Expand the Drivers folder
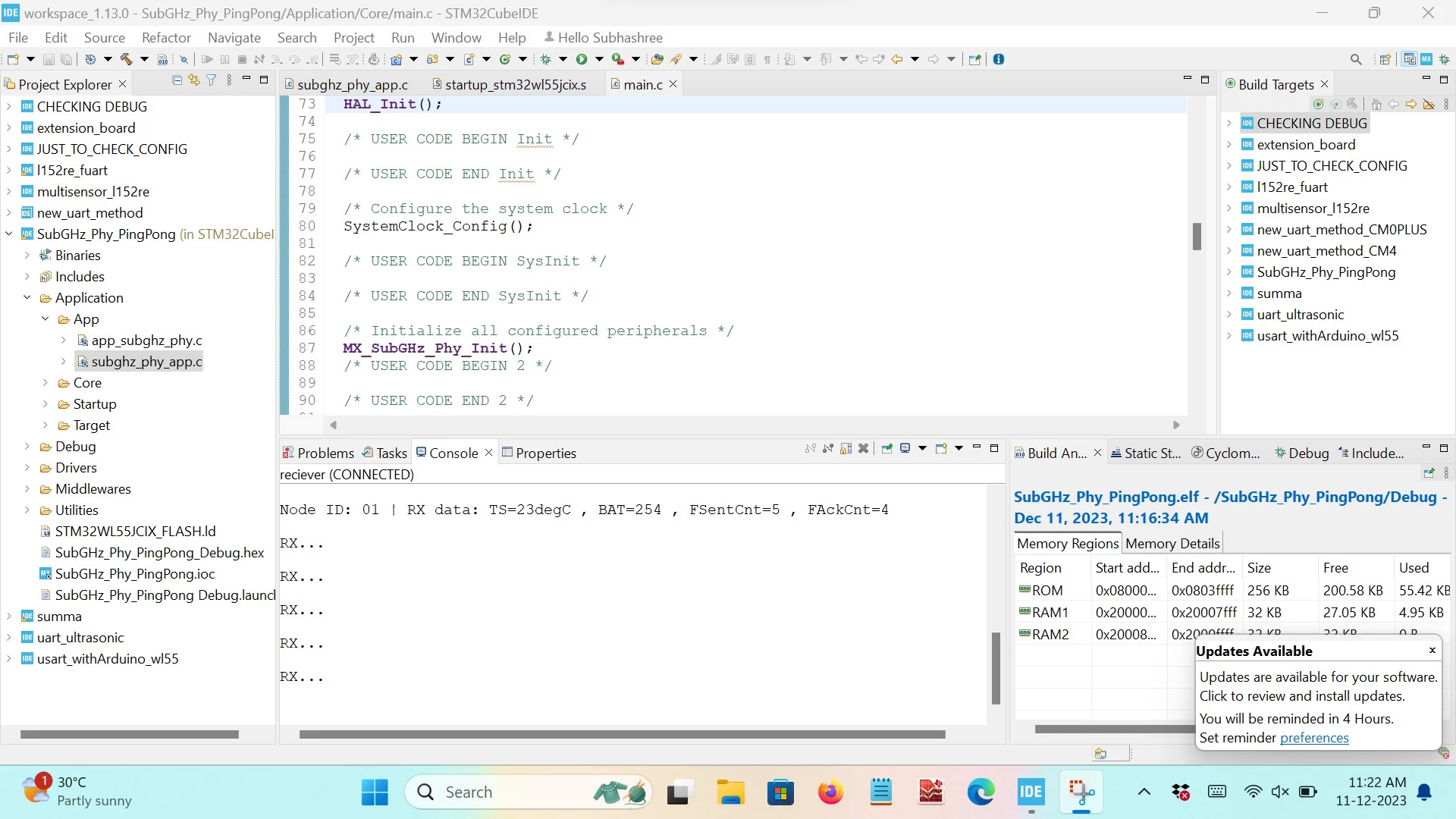1456x819 pixels. [x=27, y=468]
